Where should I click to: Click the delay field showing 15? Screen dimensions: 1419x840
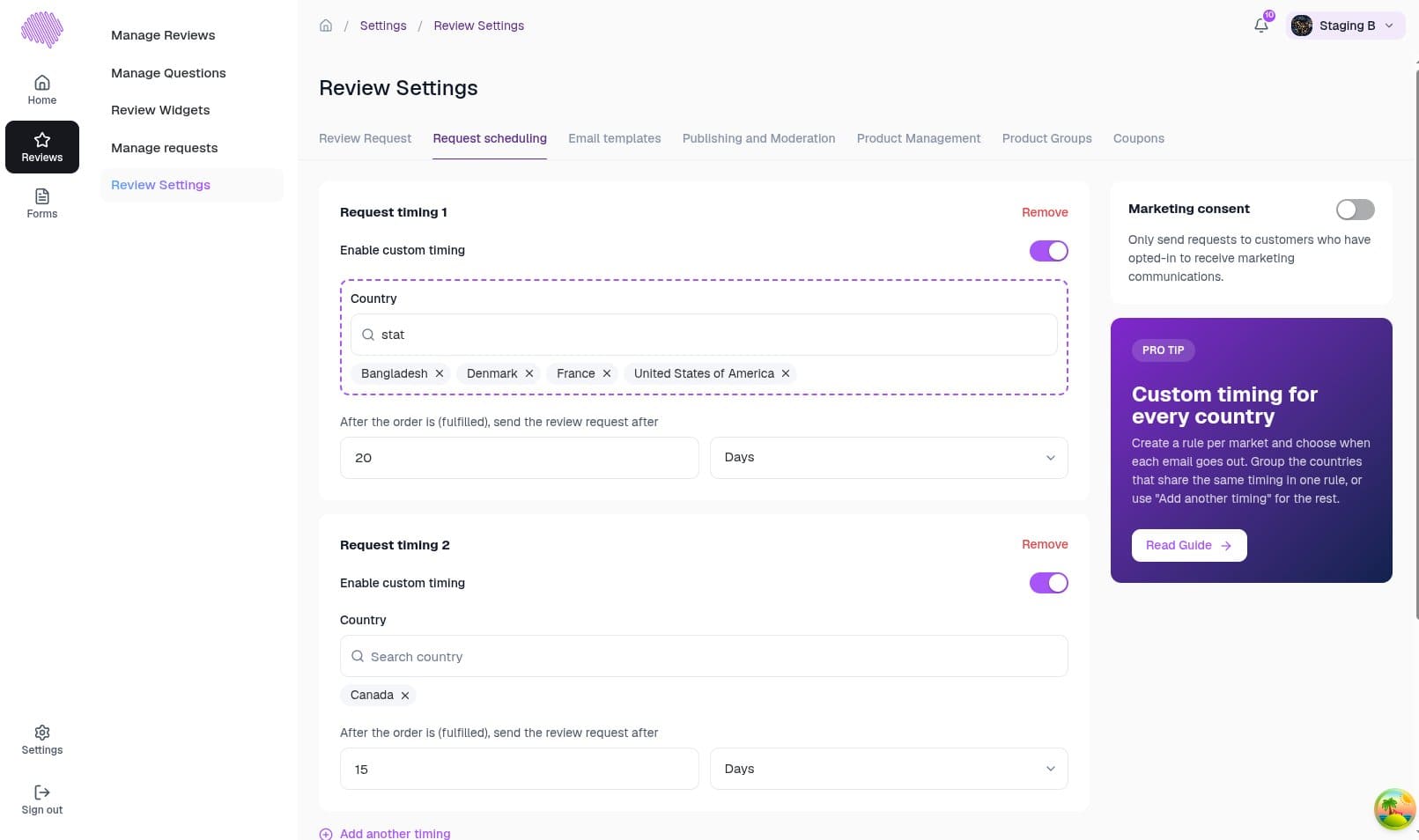click(x=519, y=769)
